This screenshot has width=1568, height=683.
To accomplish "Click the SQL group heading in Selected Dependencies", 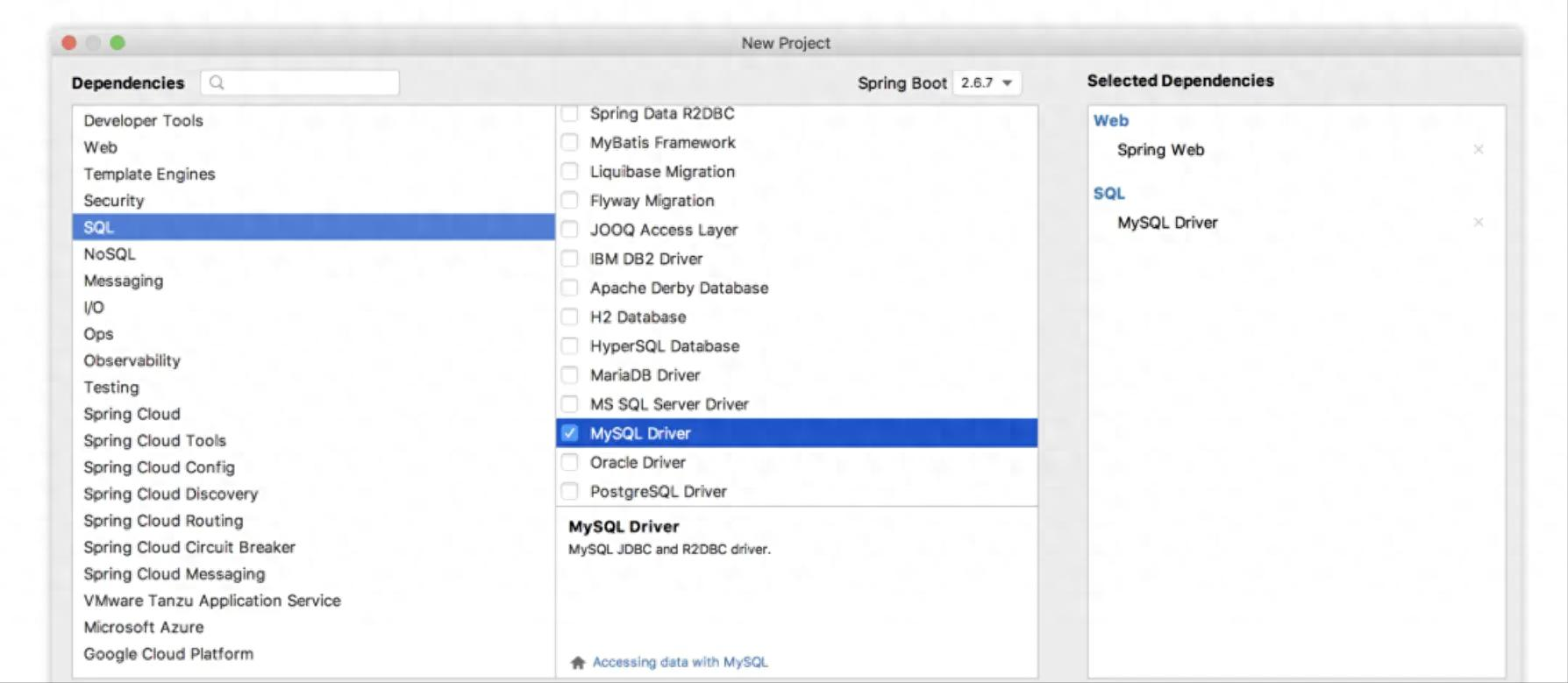I will tap(1109, 194).
